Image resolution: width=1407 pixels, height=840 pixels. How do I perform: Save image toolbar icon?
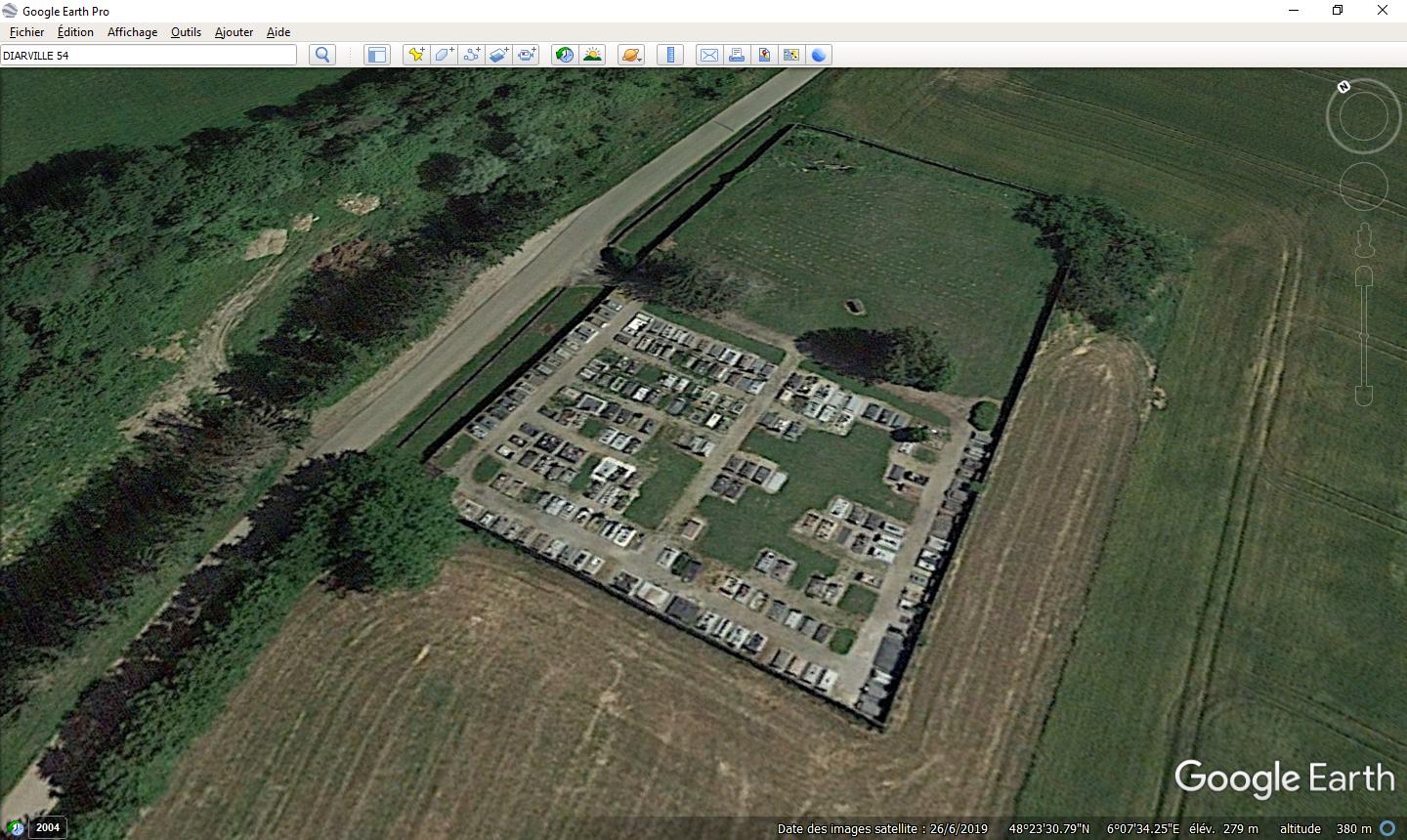[x=764, y=55]
